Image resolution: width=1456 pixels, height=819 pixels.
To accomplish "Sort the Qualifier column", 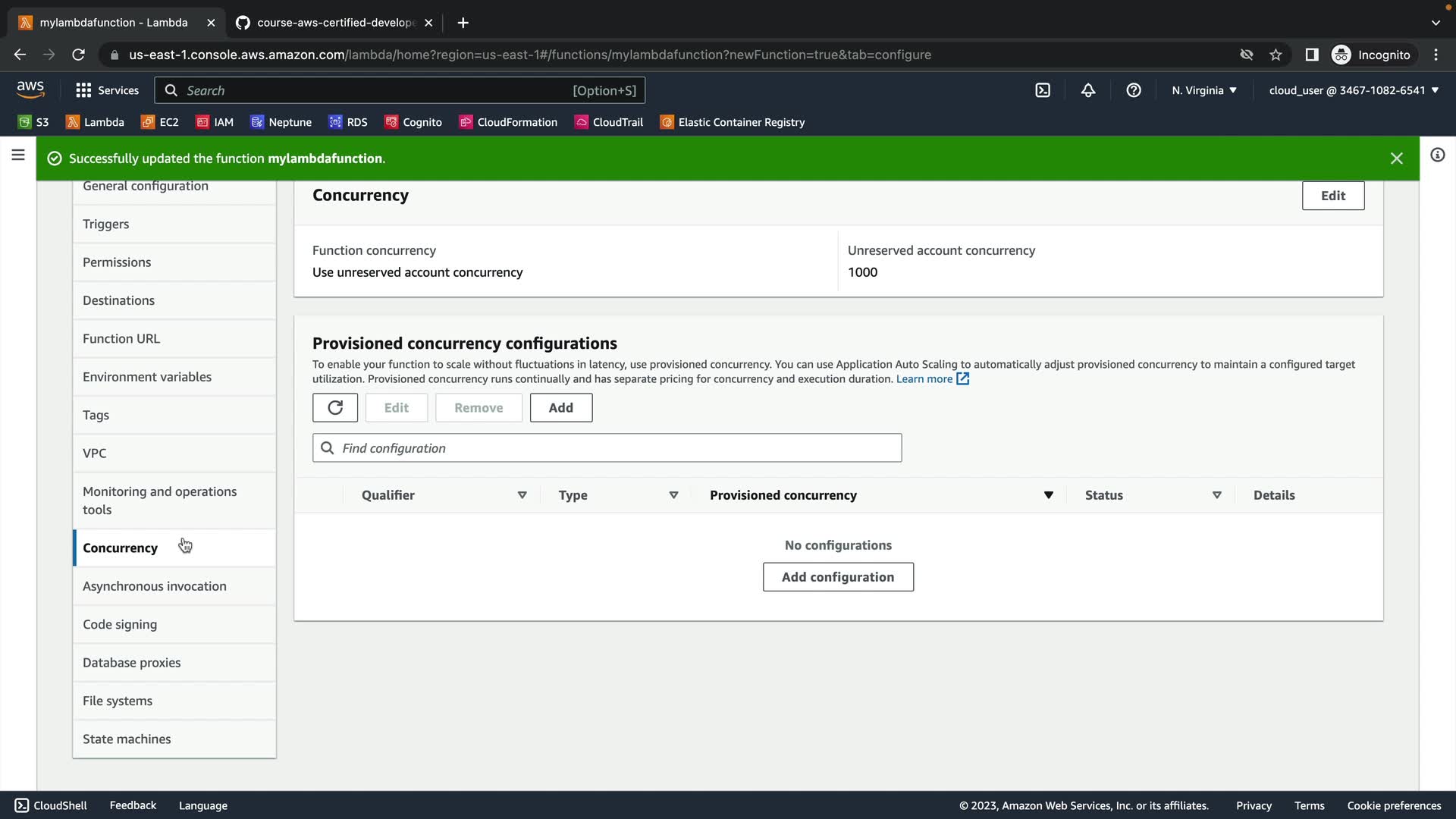I will tap(522, 495).
